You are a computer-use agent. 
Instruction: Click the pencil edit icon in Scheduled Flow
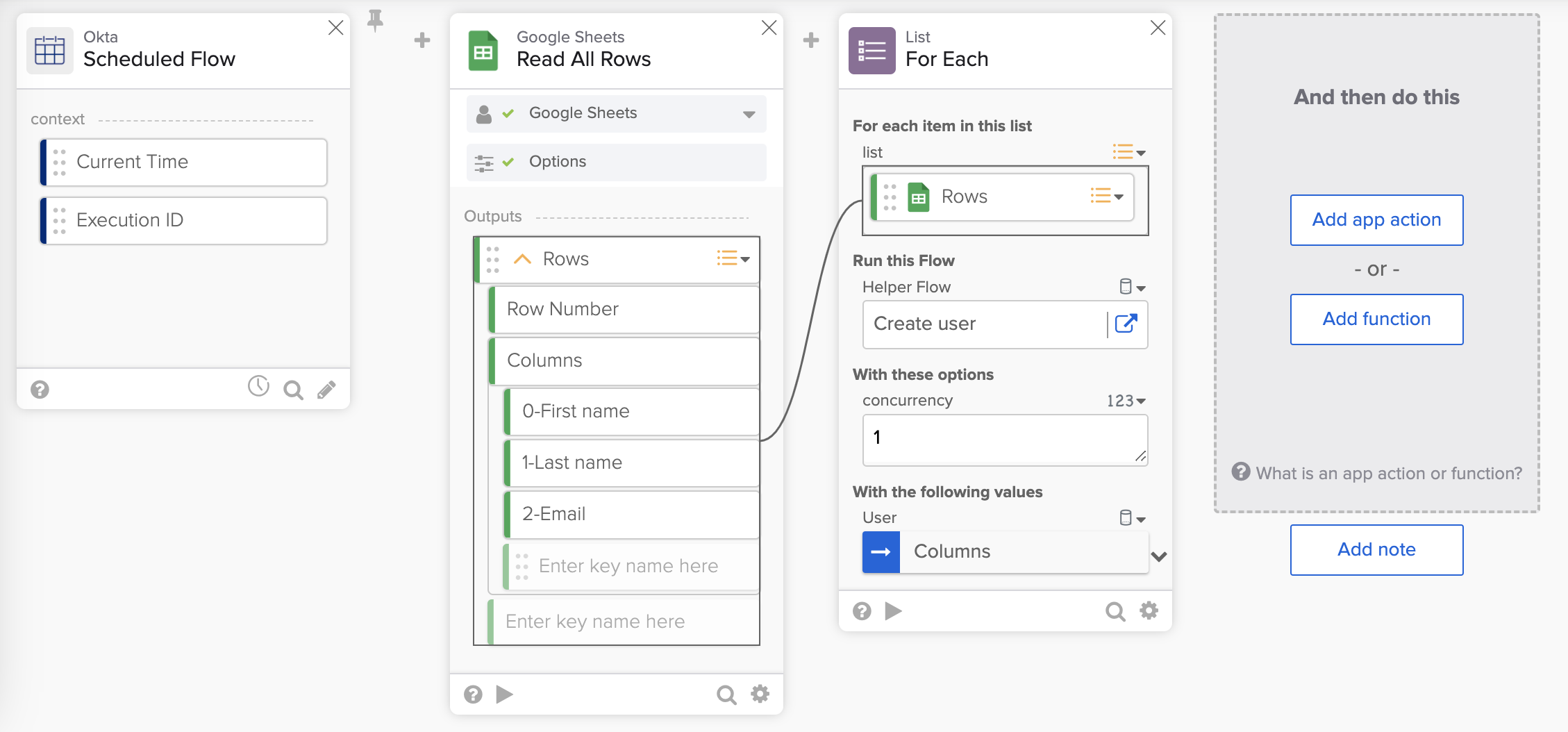pyautogui.click(x=326, y=390)
